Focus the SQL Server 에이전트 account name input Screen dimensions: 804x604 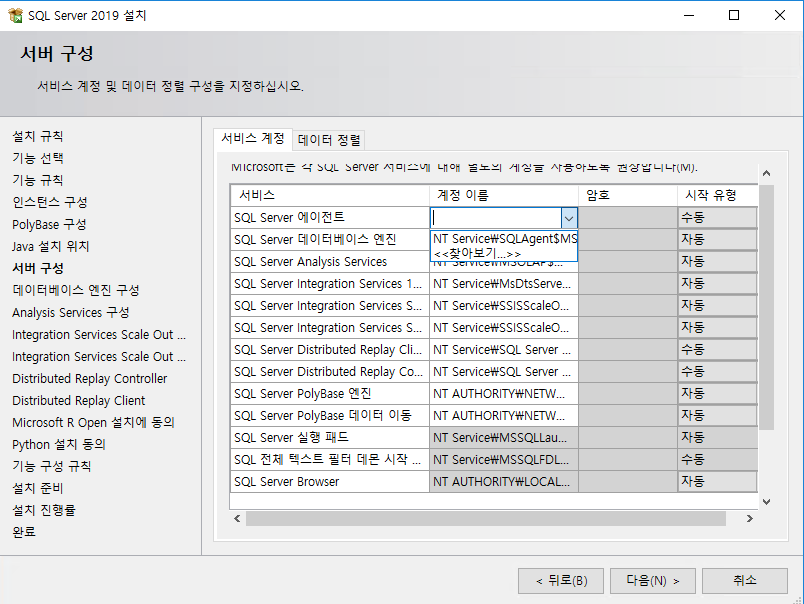click(496, 218)
